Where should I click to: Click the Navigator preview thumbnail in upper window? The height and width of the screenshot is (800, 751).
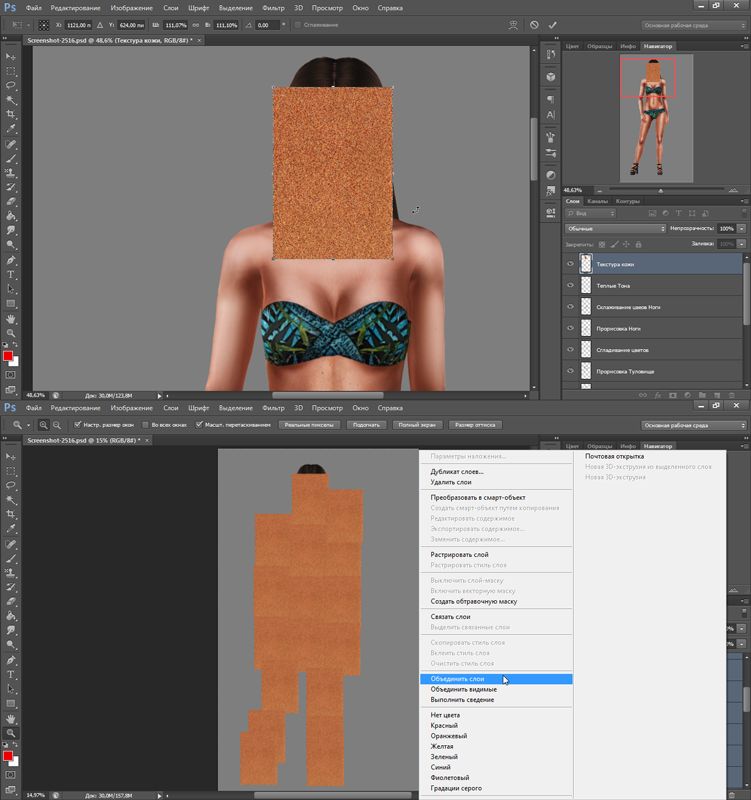656,118
